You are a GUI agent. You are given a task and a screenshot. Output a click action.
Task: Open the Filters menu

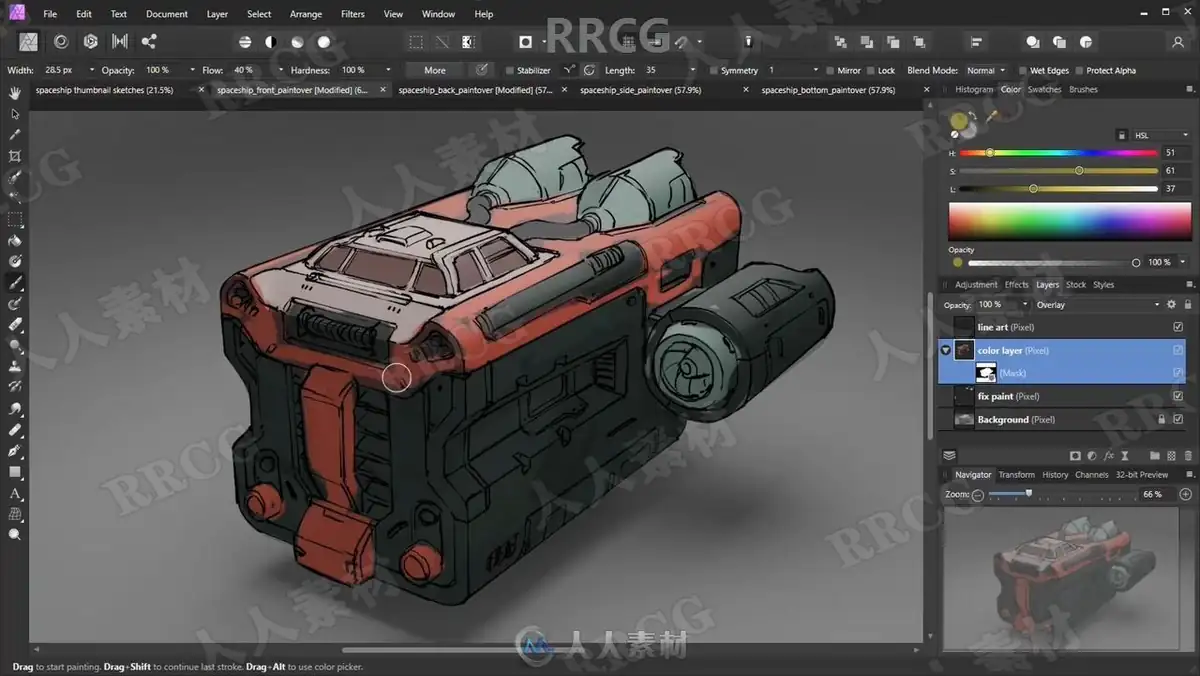tap(352, 14)
